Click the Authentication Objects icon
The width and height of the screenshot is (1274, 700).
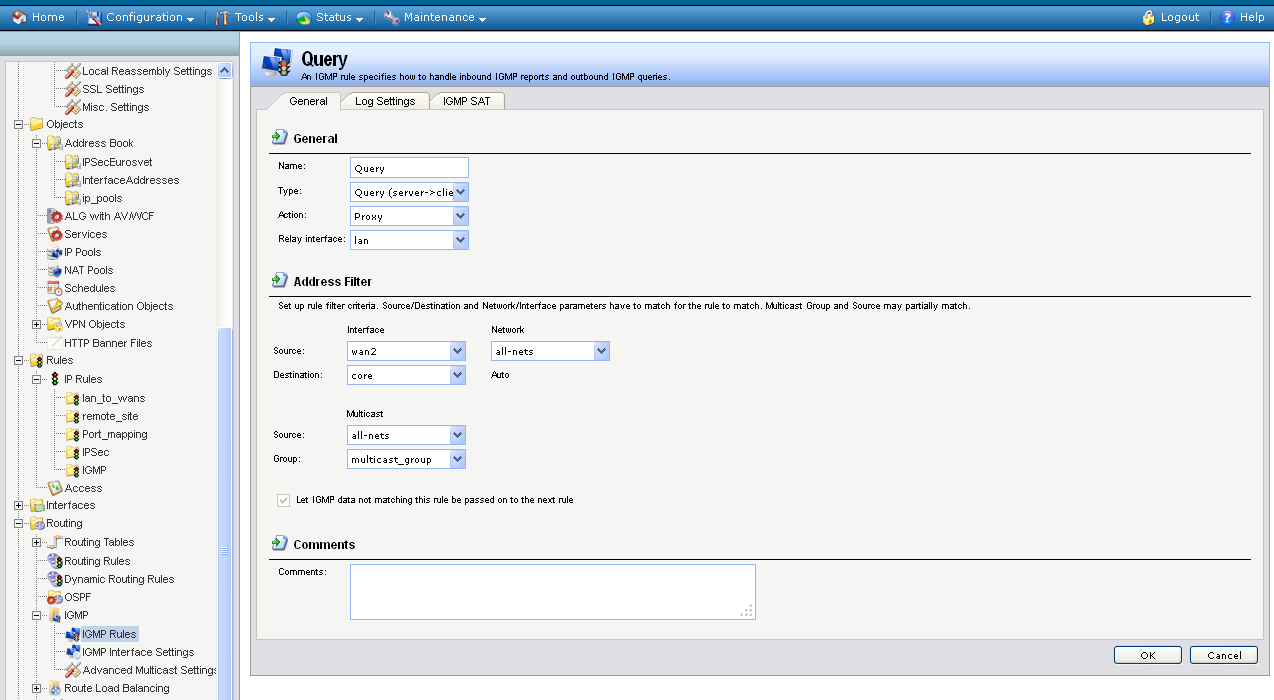(55, 306)
